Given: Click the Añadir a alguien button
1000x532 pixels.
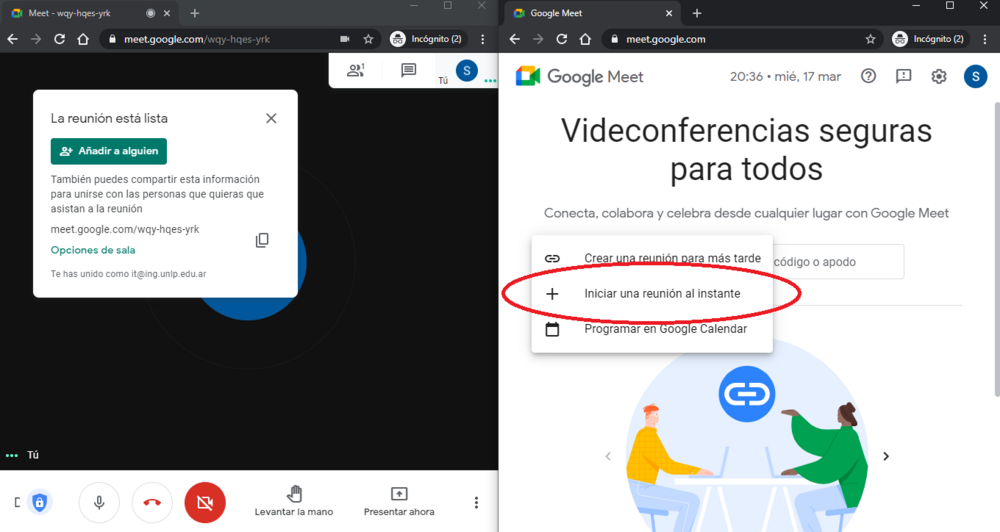Looking at the screenshot, I should tap(109, 151).
